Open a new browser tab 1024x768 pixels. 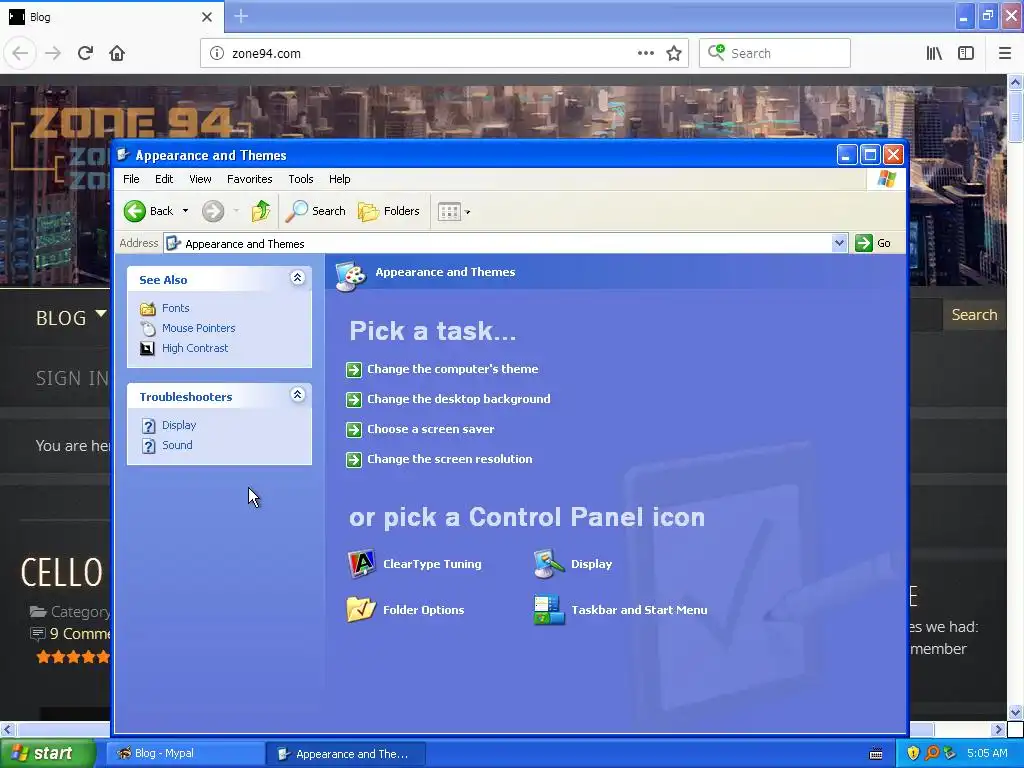tap(241, 16)
